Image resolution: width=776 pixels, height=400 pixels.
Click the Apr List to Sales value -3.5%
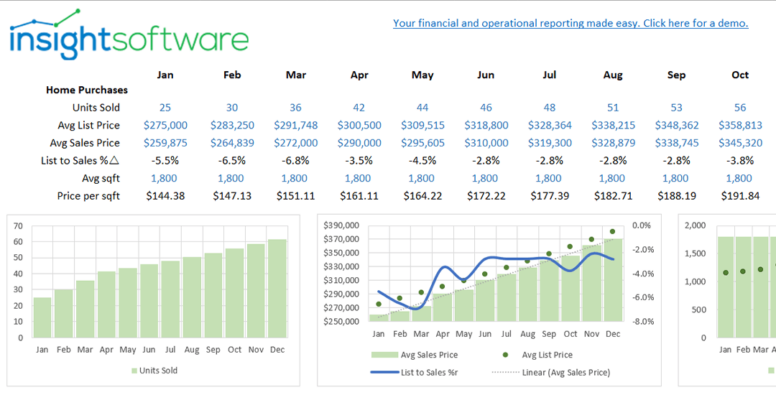[x=359, y=160]
